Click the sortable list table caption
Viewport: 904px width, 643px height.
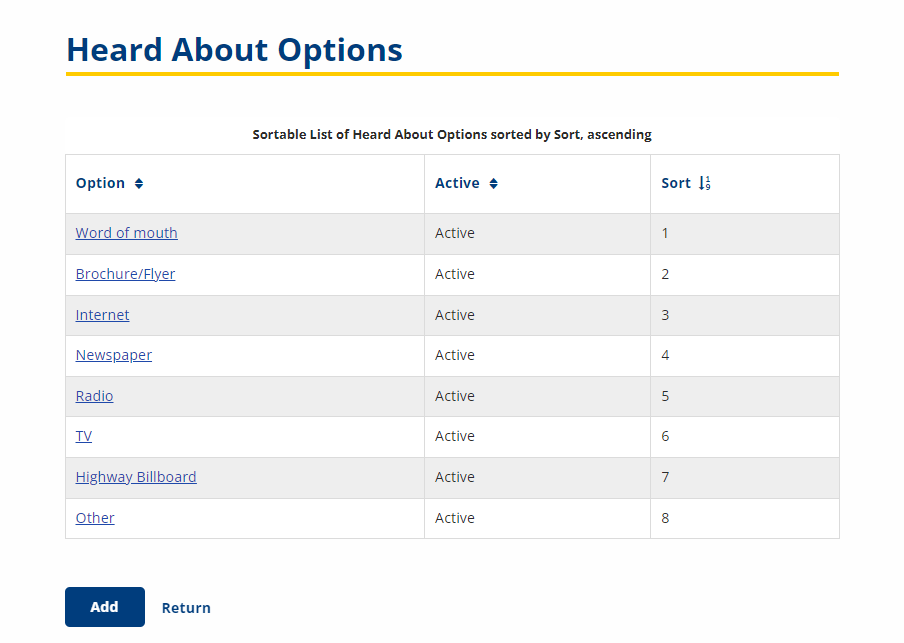pyautogui.click(x=451, y=134)
